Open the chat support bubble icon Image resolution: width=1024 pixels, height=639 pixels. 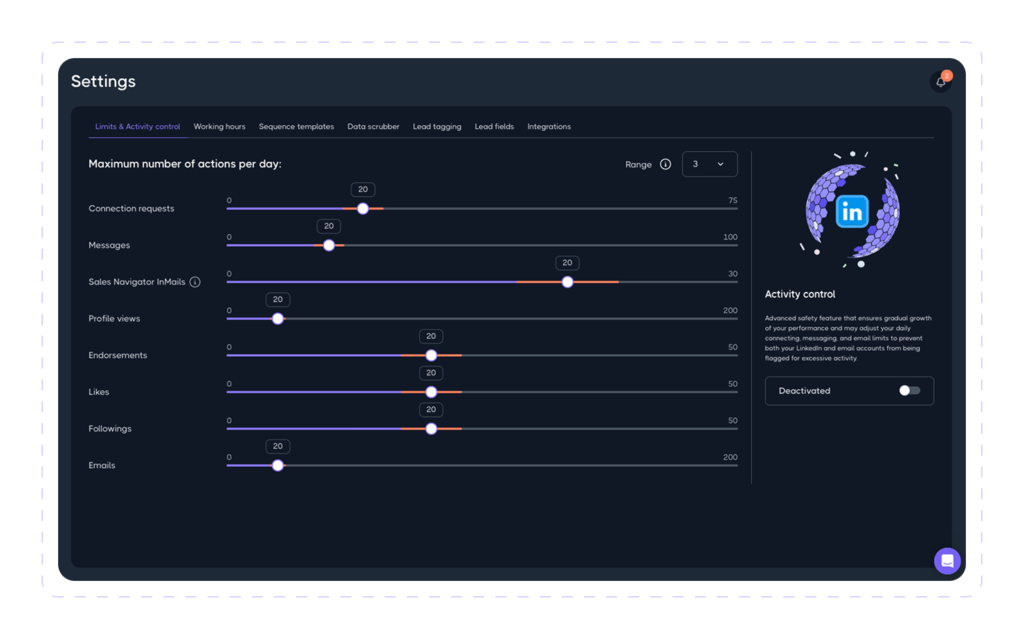947,561
